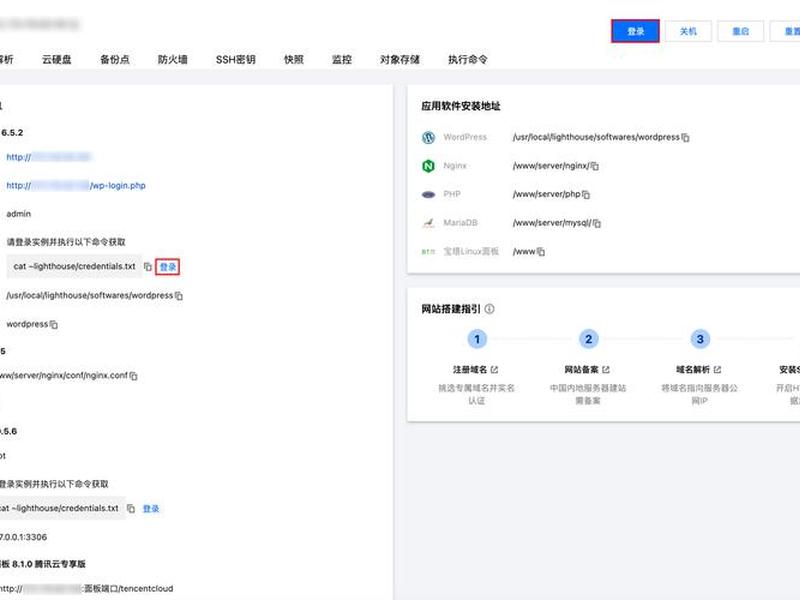Open the 快照 tab
The image size is (800, 600).
[x=294, y=60]
